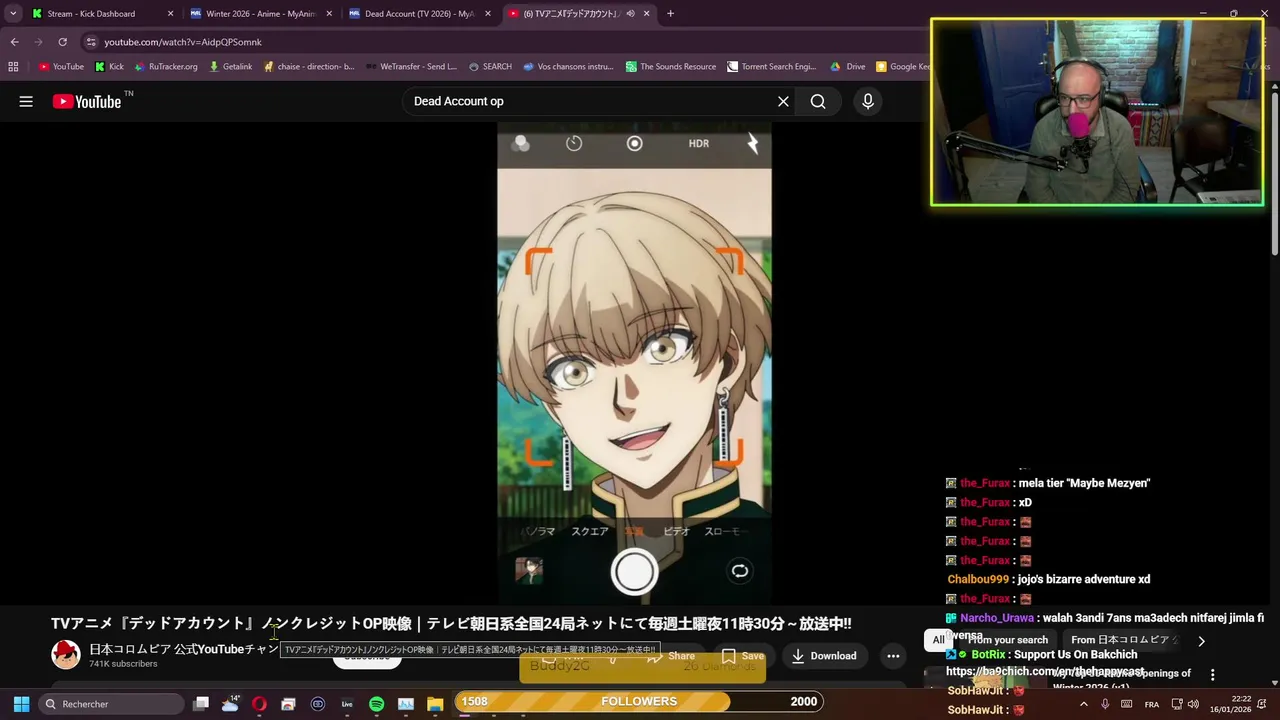Image resolution: width=1280 pixels, height=720 pixels.
Task: Open options for the Openings of Winter 2026 video
Action: [x=1212, y=675]
